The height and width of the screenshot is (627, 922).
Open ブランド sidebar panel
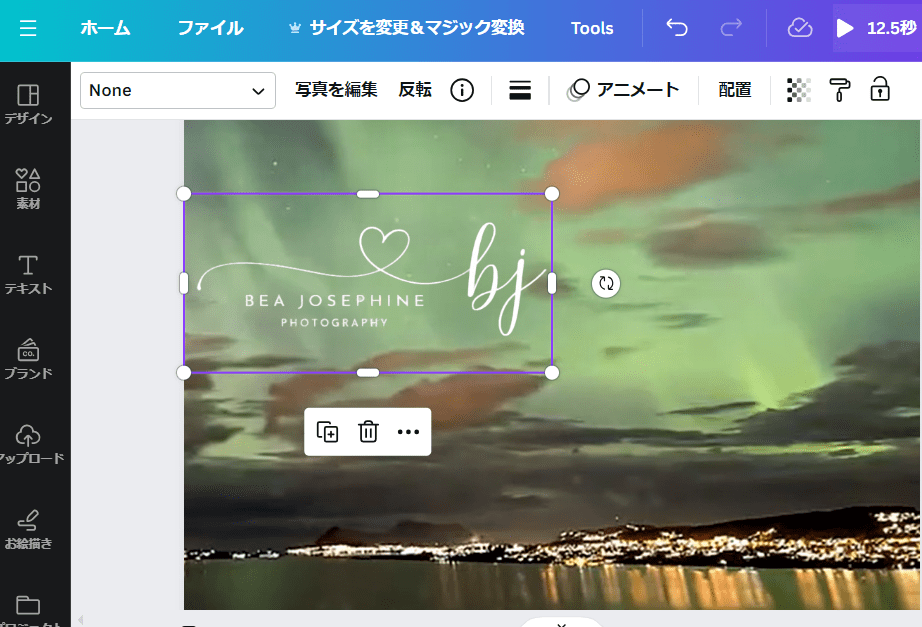28,359
